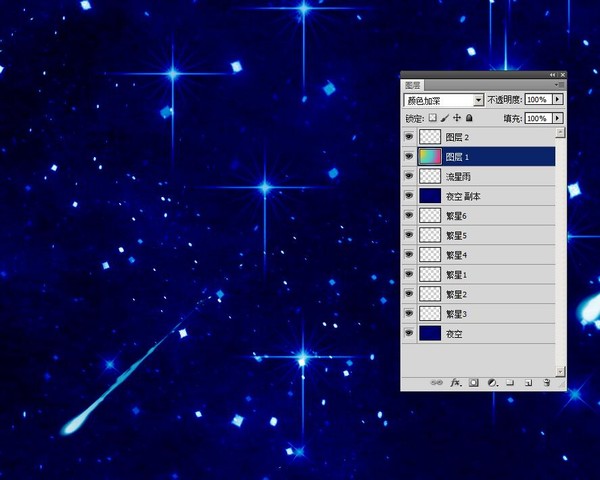The image size is (600, 480).
Task: Create a new layer with the new-layer icon
Action: click(528, 382)
